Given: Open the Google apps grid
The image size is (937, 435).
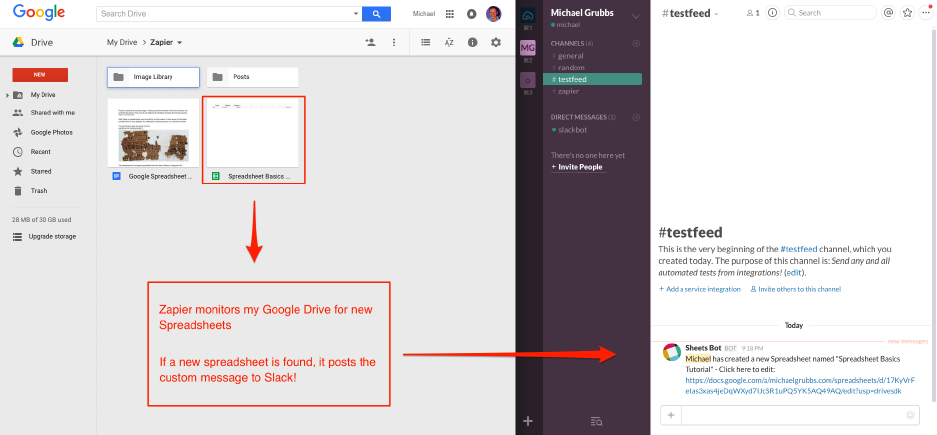Looking at the screenshot, I should [450, 13].
